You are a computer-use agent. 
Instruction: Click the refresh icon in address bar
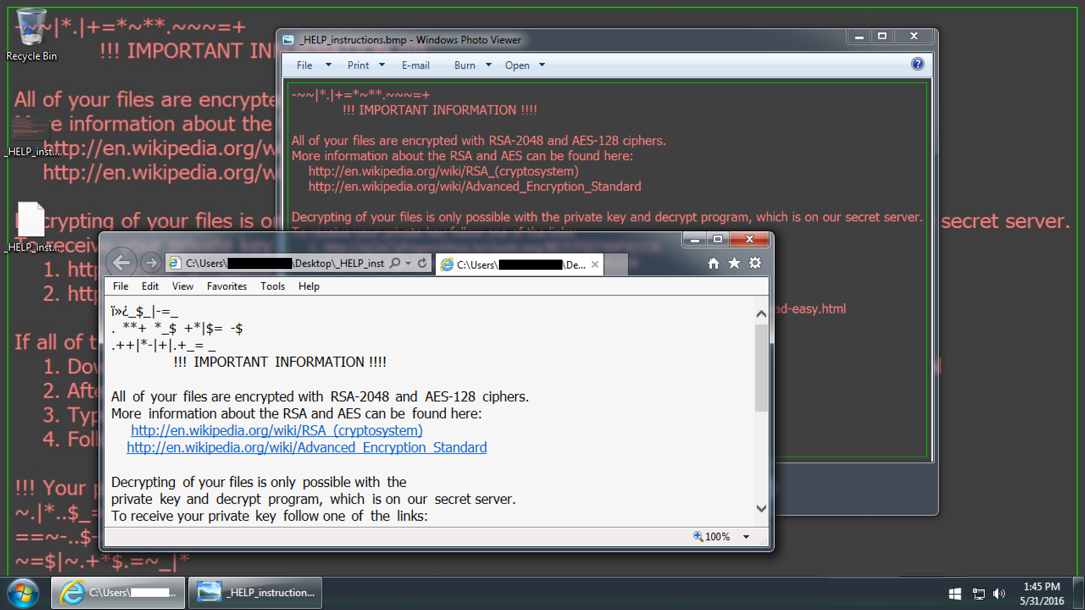pos(422,264)
